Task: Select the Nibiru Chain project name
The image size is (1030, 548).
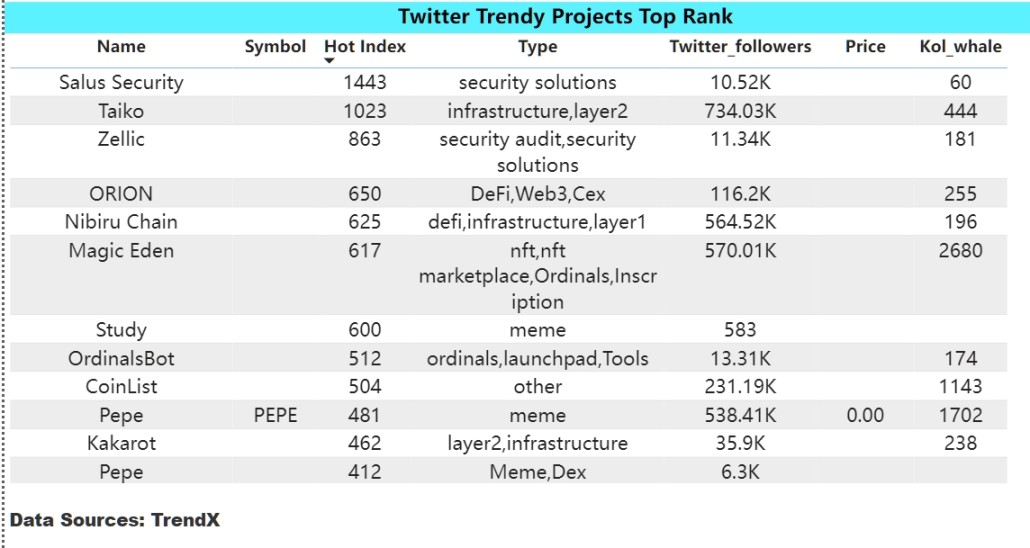Action: point(121,221)
